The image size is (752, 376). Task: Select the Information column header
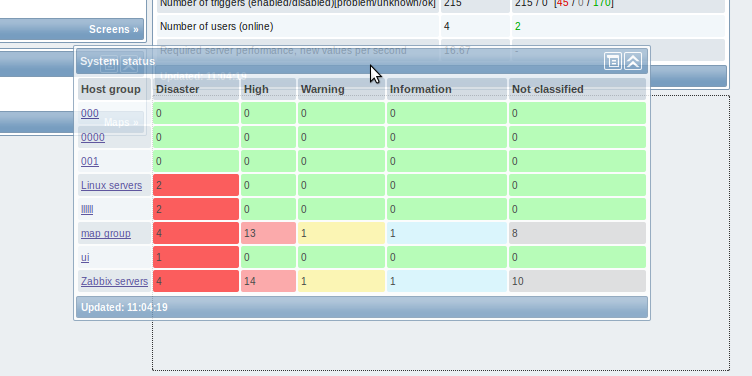coord(446,89)
